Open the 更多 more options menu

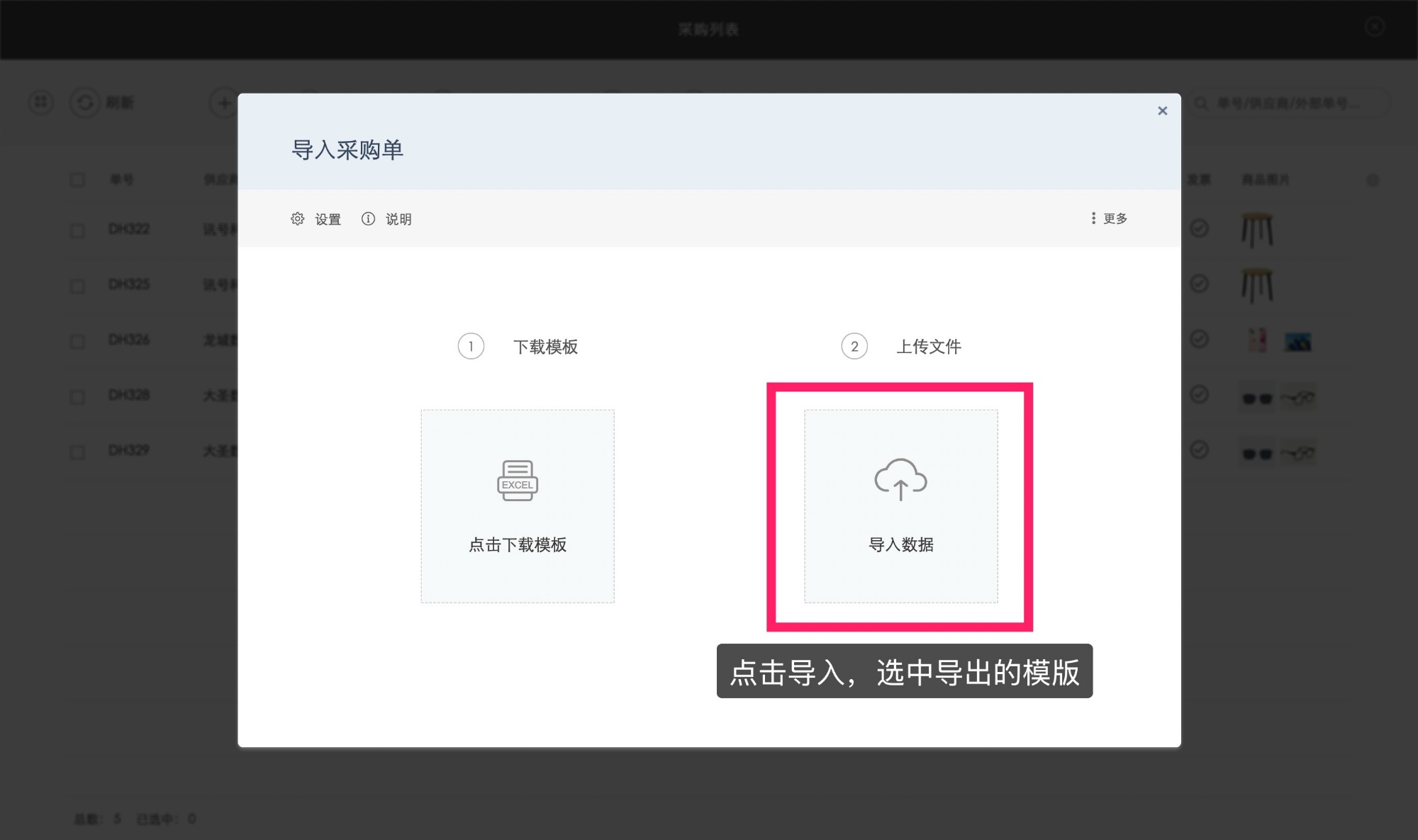(1110, 219)
